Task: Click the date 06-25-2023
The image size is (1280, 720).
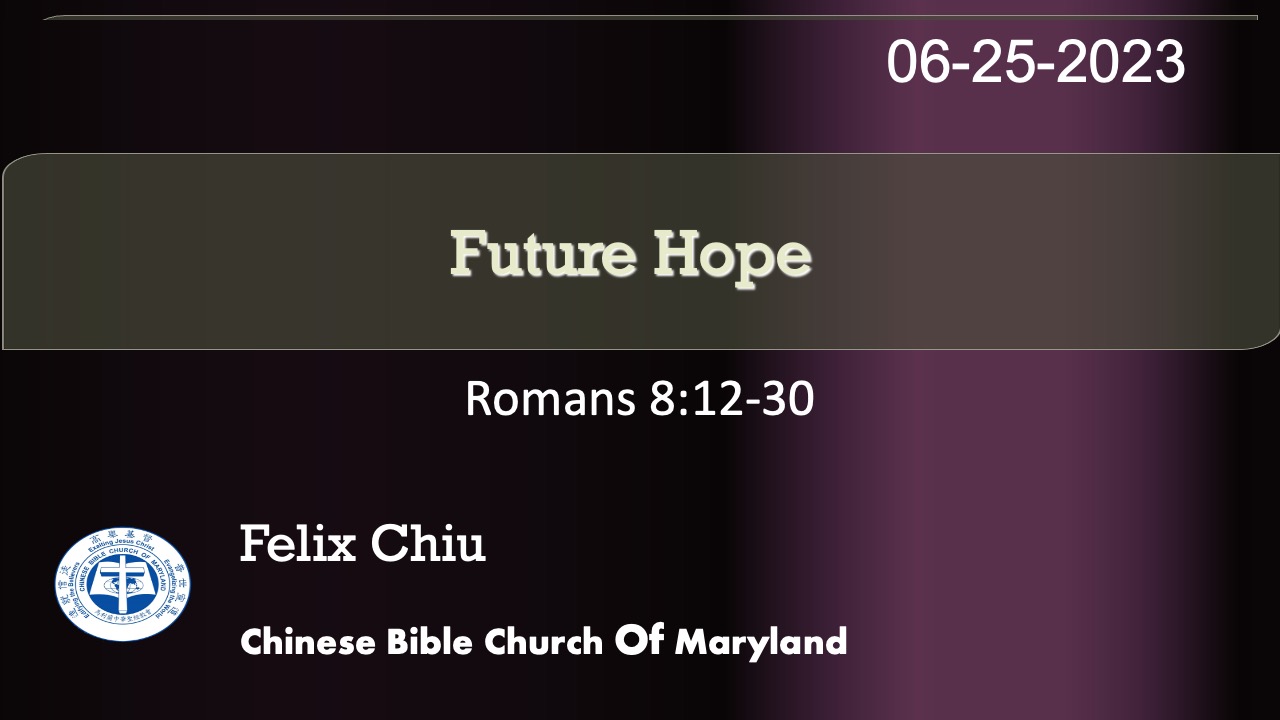Action: click(1035, 62)
